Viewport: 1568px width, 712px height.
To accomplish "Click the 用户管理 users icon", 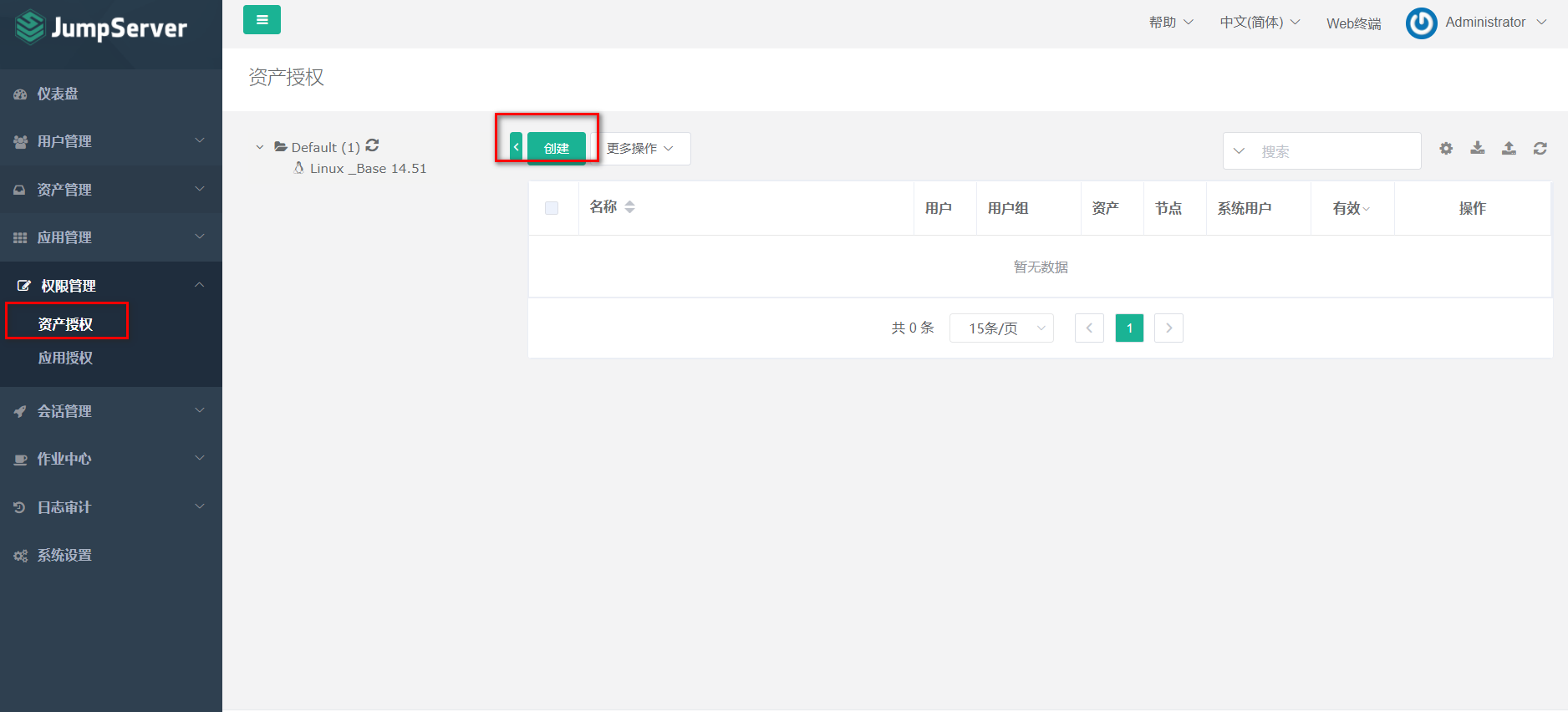I will click(20, 142).
